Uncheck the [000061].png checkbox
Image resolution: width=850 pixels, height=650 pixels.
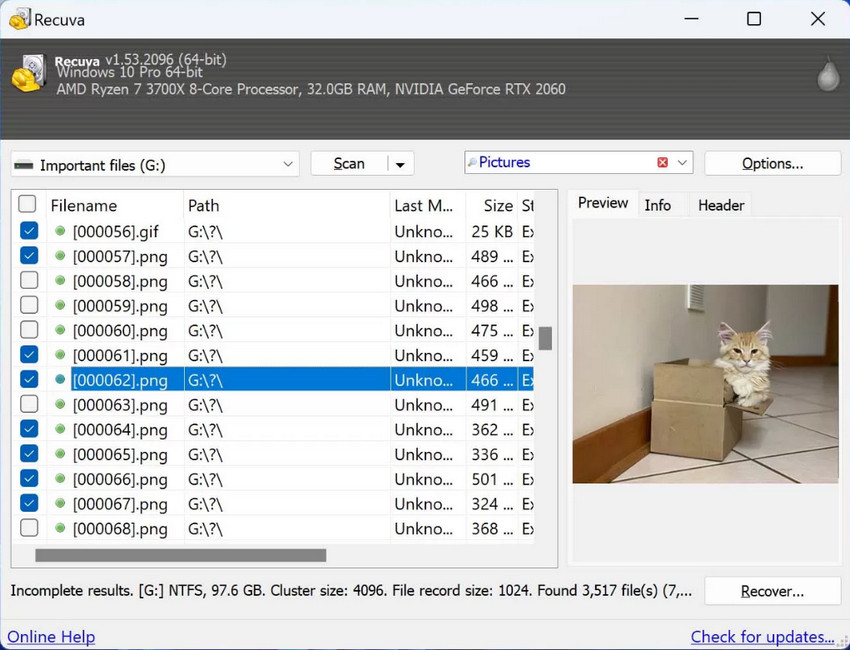tap(29, 355)
